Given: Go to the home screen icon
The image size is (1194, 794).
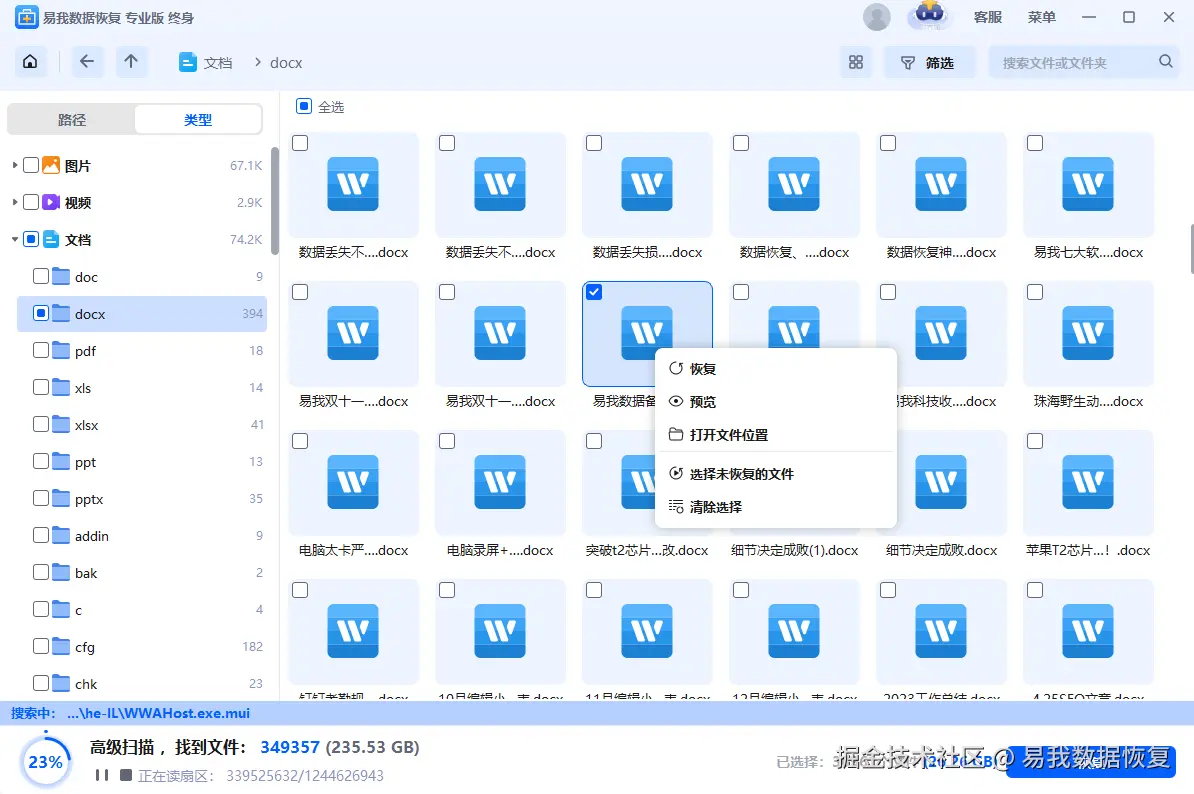Looking at the screenshot, I should [x=30, y=62].
